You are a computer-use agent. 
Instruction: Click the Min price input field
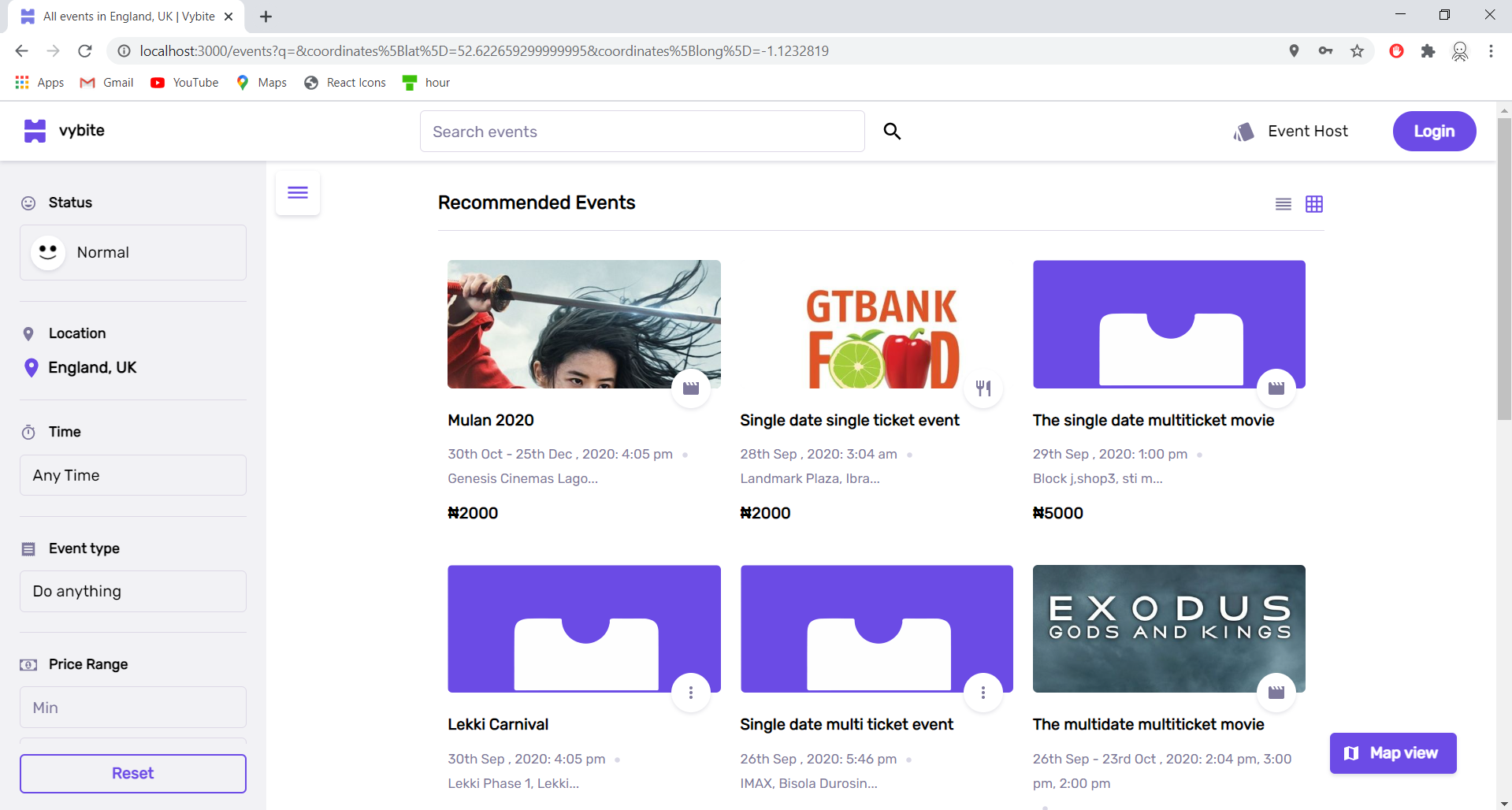(133, 708)
